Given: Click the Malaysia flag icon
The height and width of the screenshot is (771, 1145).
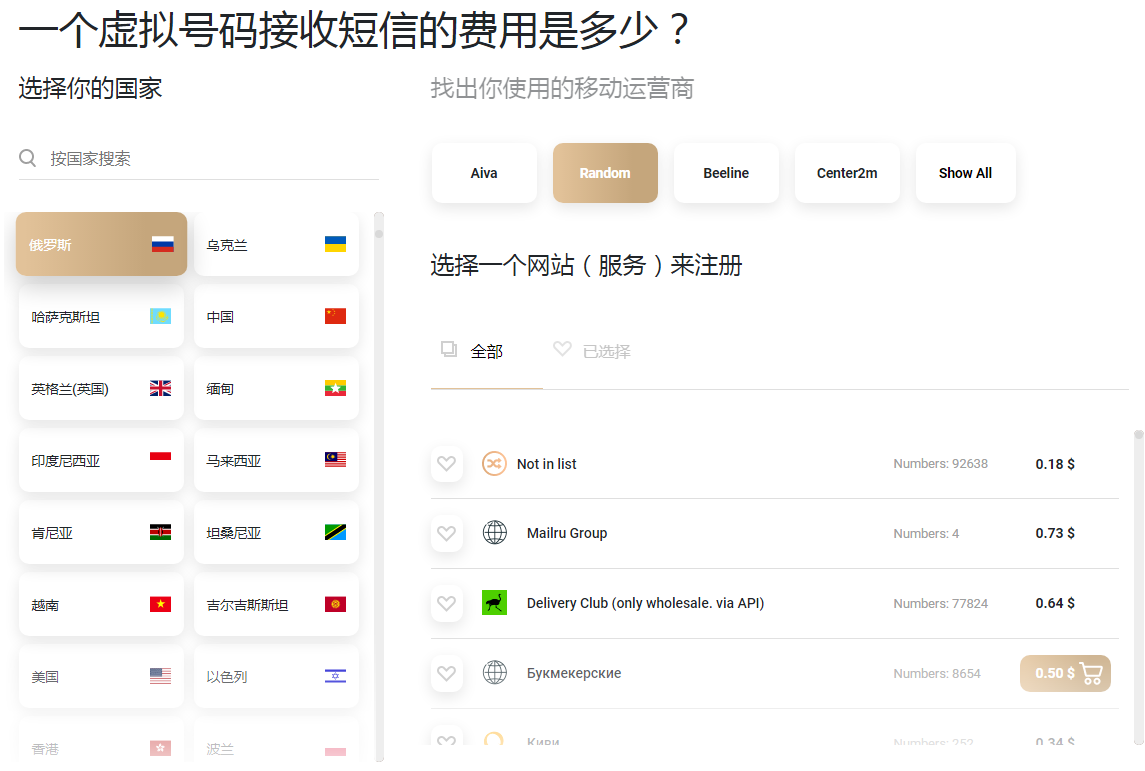Looking at the screenshot, I should click(x=335, y=459).
